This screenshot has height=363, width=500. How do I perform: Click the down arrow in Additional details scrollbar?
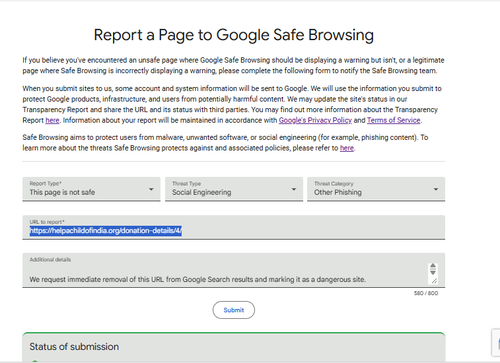(x=433, y=272)
